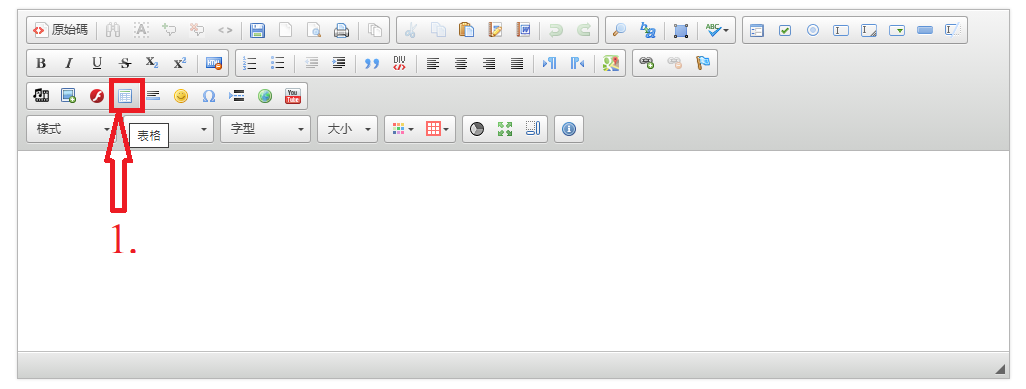Click the Table (表格) insert icon
The width and height of the screenshot is (1026, 389).
click(125, 96)
